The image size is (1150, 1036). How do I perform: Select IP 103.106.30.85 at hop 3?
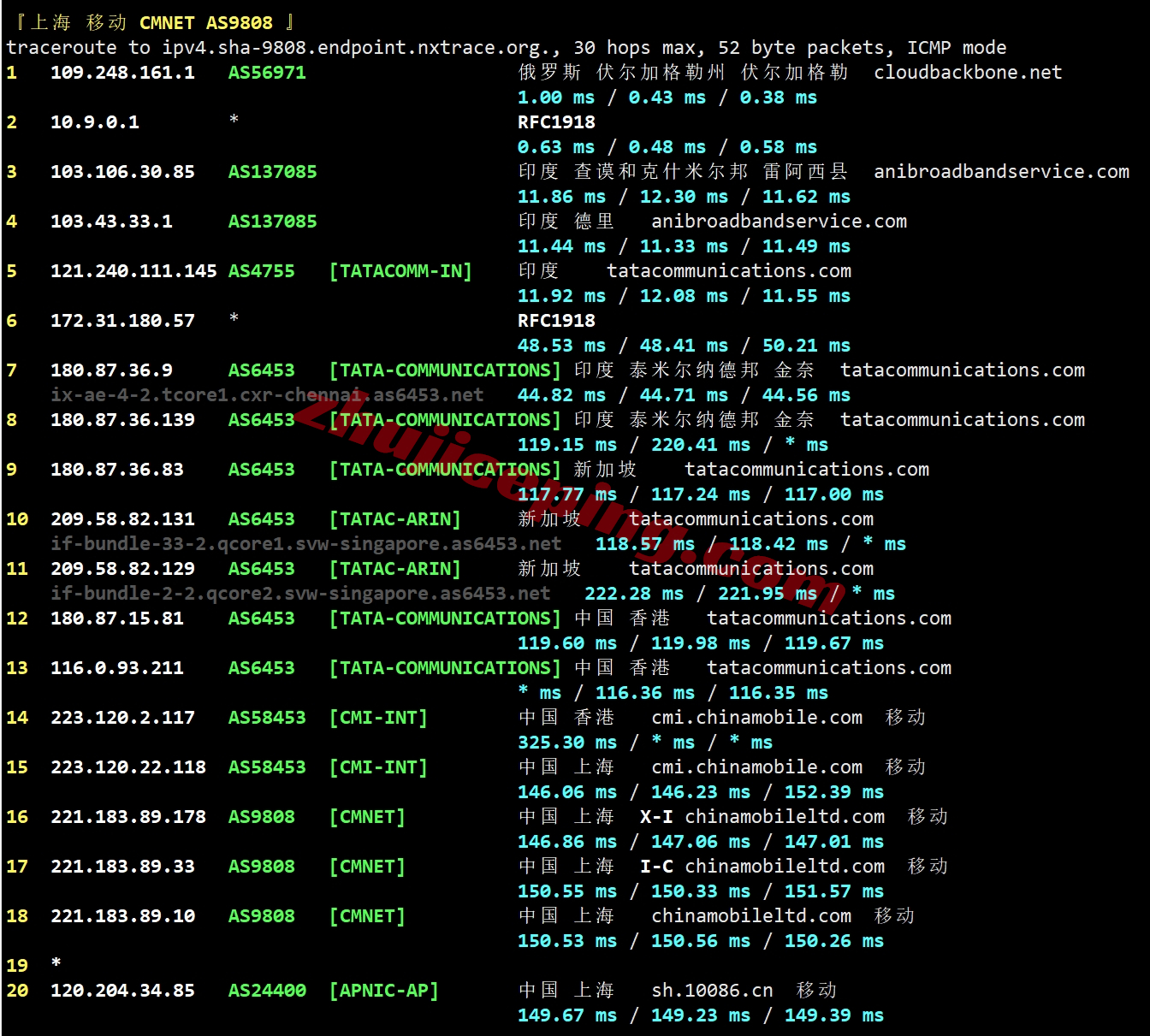(122, 172)
